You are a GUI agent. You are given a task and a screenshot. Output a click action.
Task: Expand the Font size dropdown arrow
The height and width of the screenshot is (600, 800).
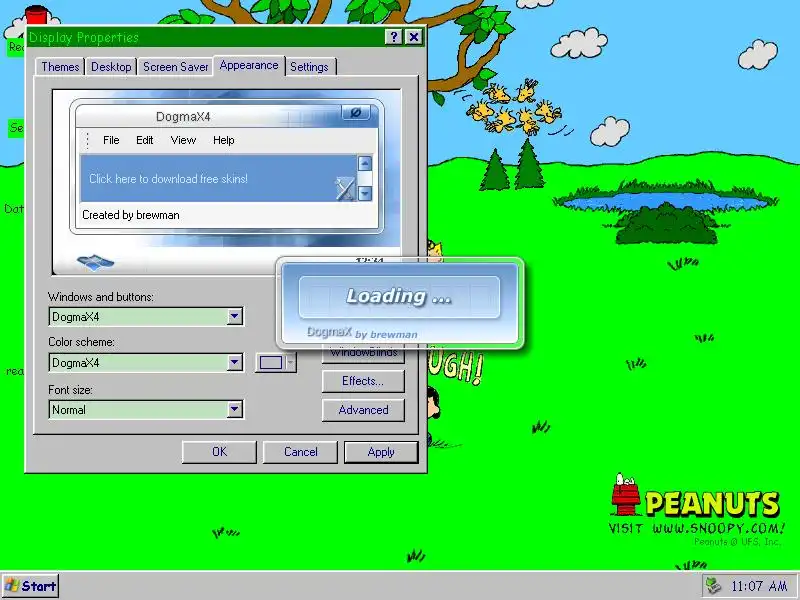point(235,409)
